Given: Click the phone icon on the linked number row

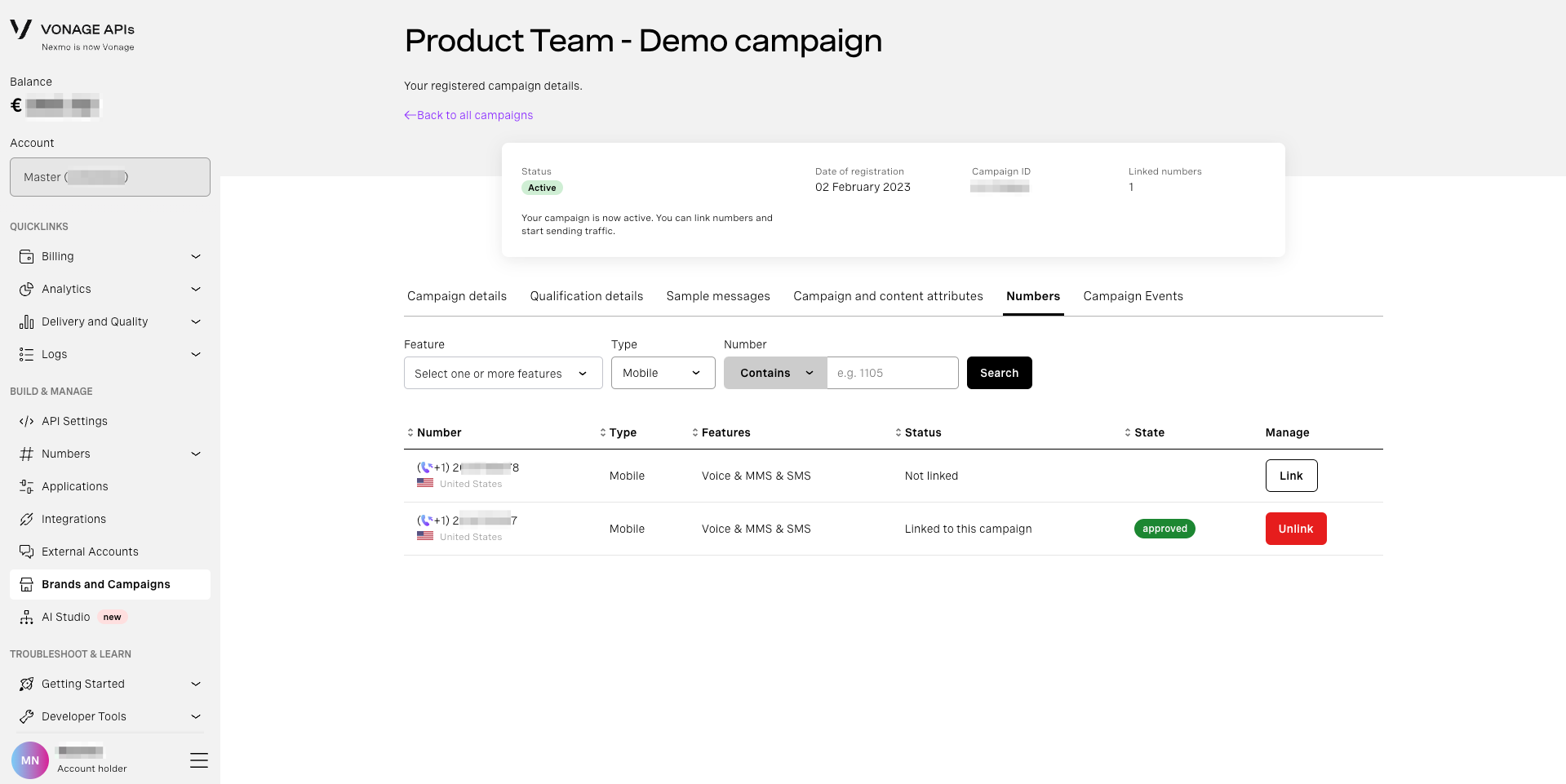Looking at the screenshot, I should pyautogui.click(x=425, y=520).
